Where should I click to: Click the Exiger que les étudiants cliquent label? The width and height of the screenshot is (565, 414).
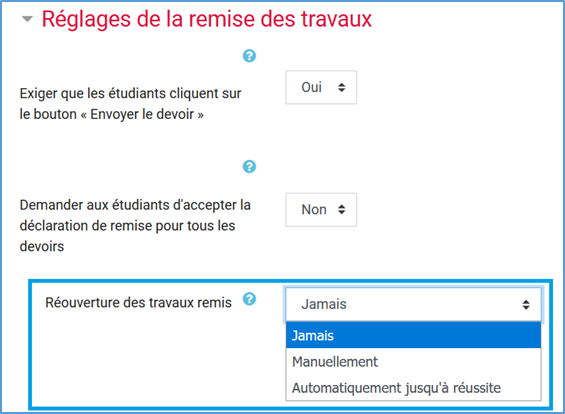point(130,104)
